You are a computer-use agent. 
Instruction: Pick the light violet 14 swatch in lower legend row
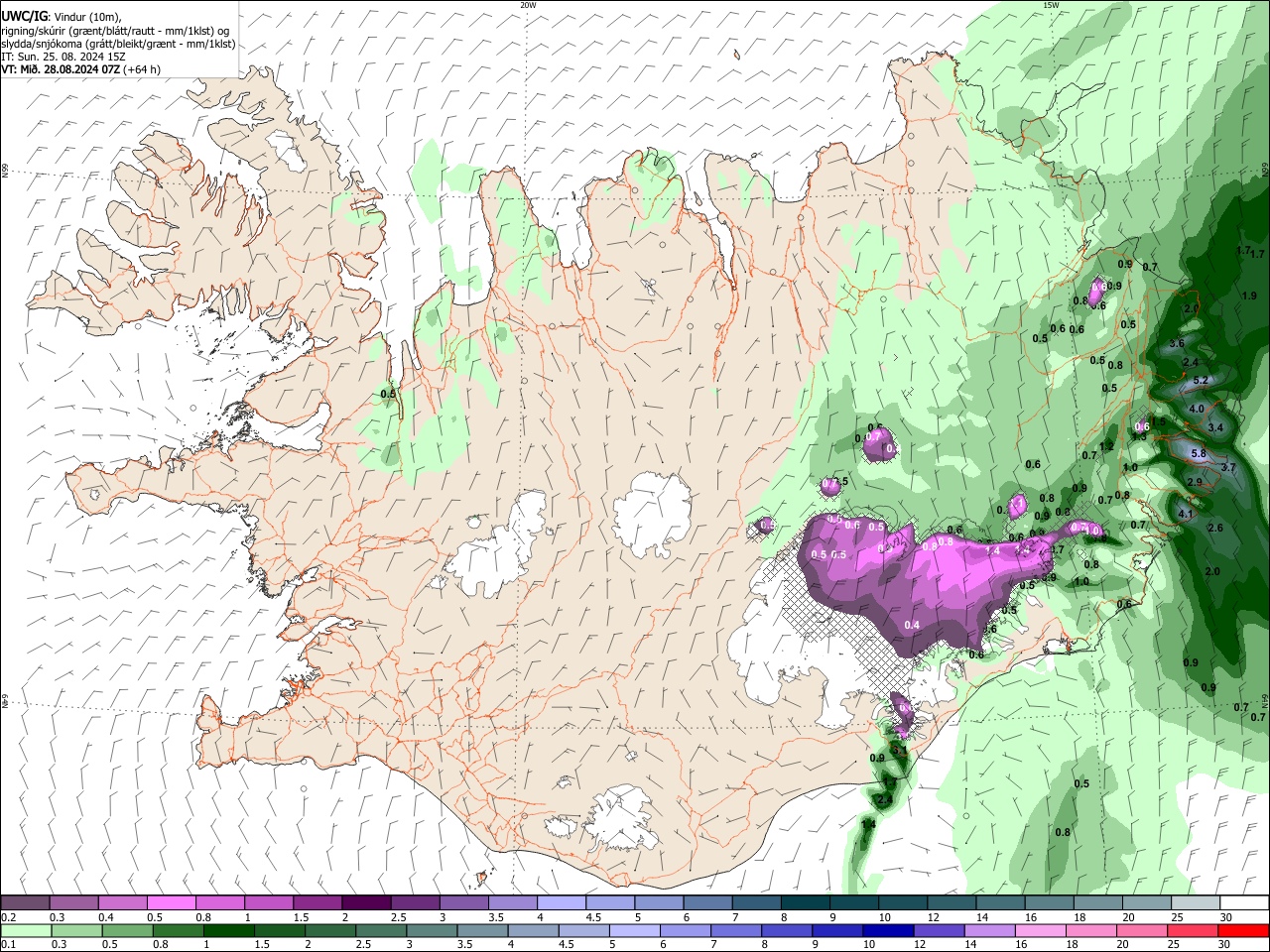988,930
